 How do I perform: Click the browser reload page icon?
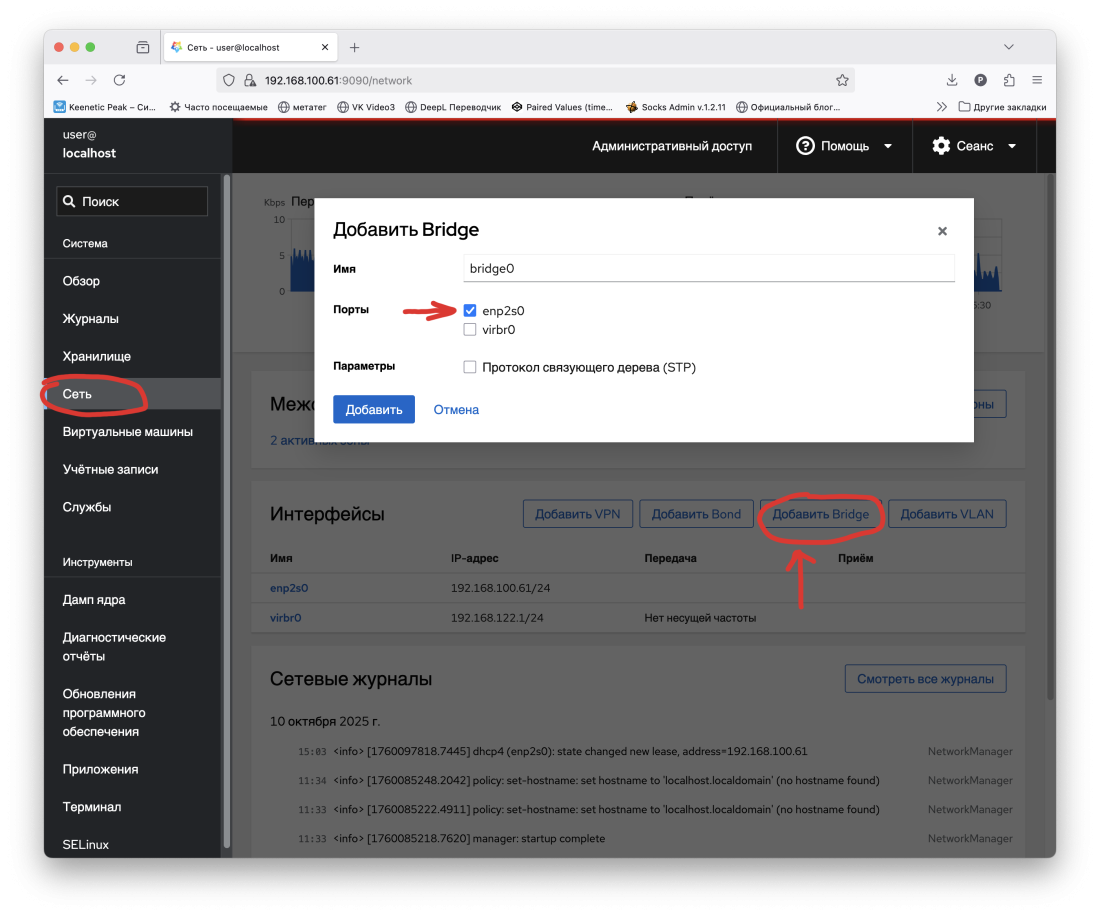119,80
